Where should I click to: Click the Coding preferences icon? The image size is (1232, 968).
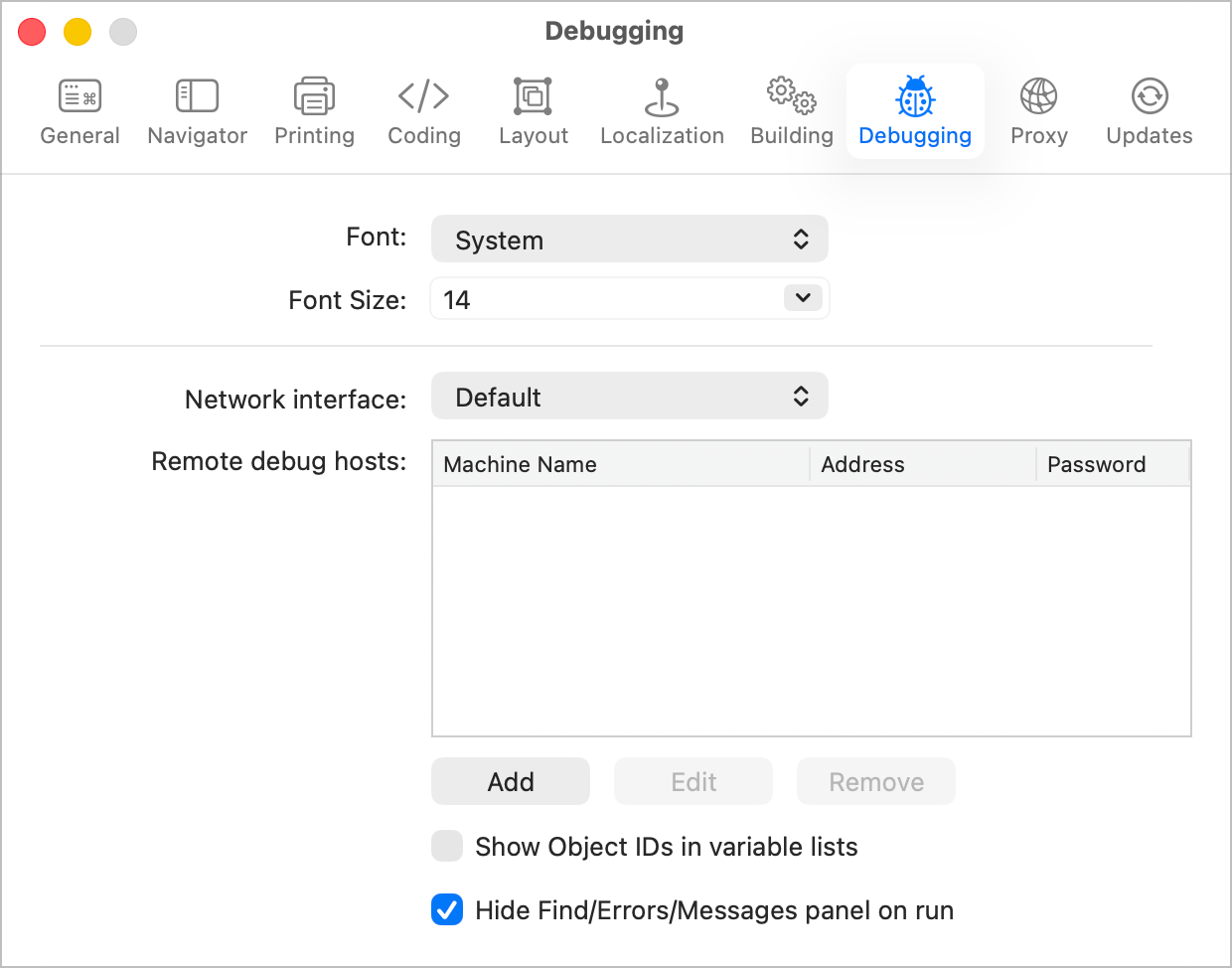(x=423, y=109)
